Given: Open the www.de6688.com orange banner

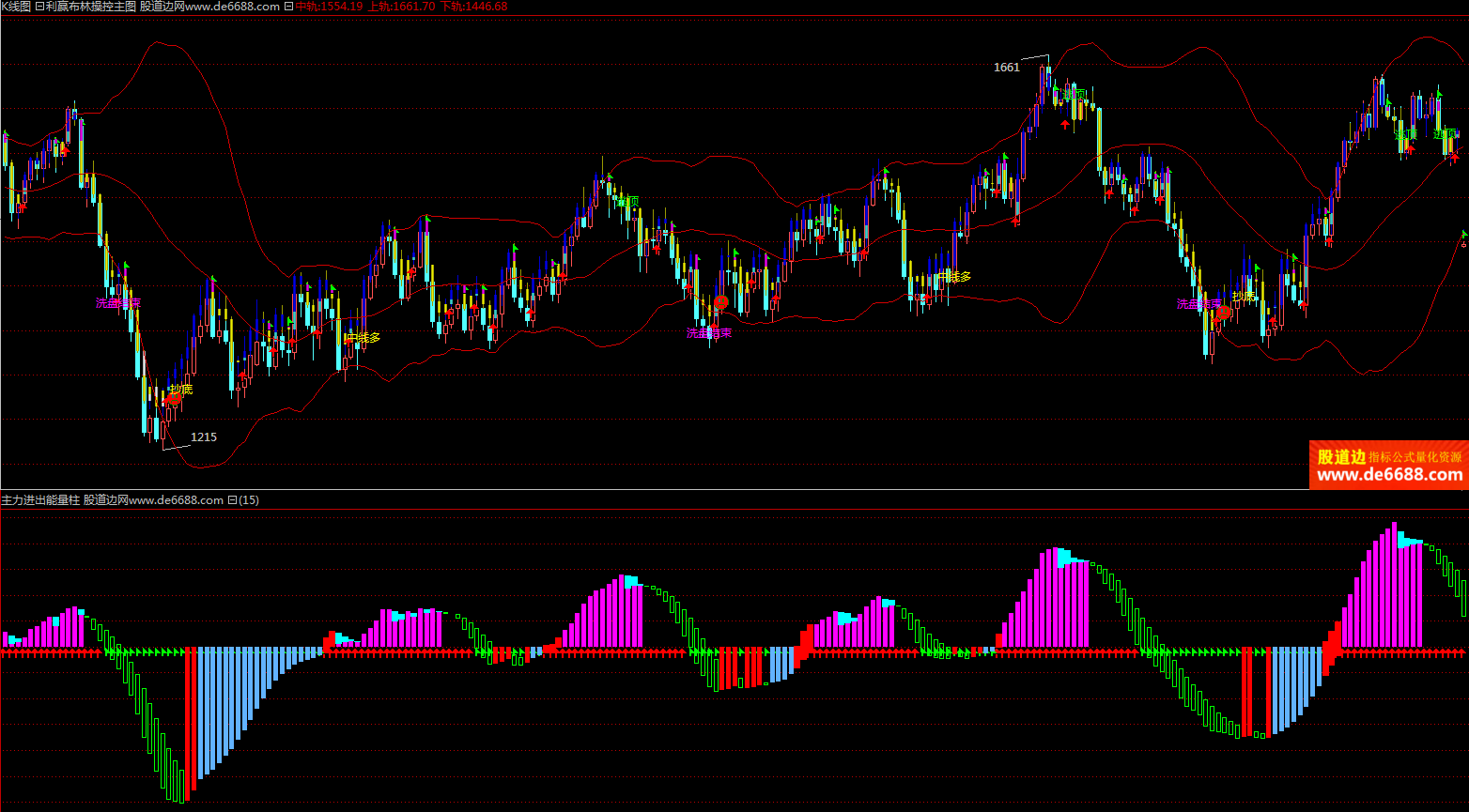Looking at the screenshot, I should coord(1388,466).
